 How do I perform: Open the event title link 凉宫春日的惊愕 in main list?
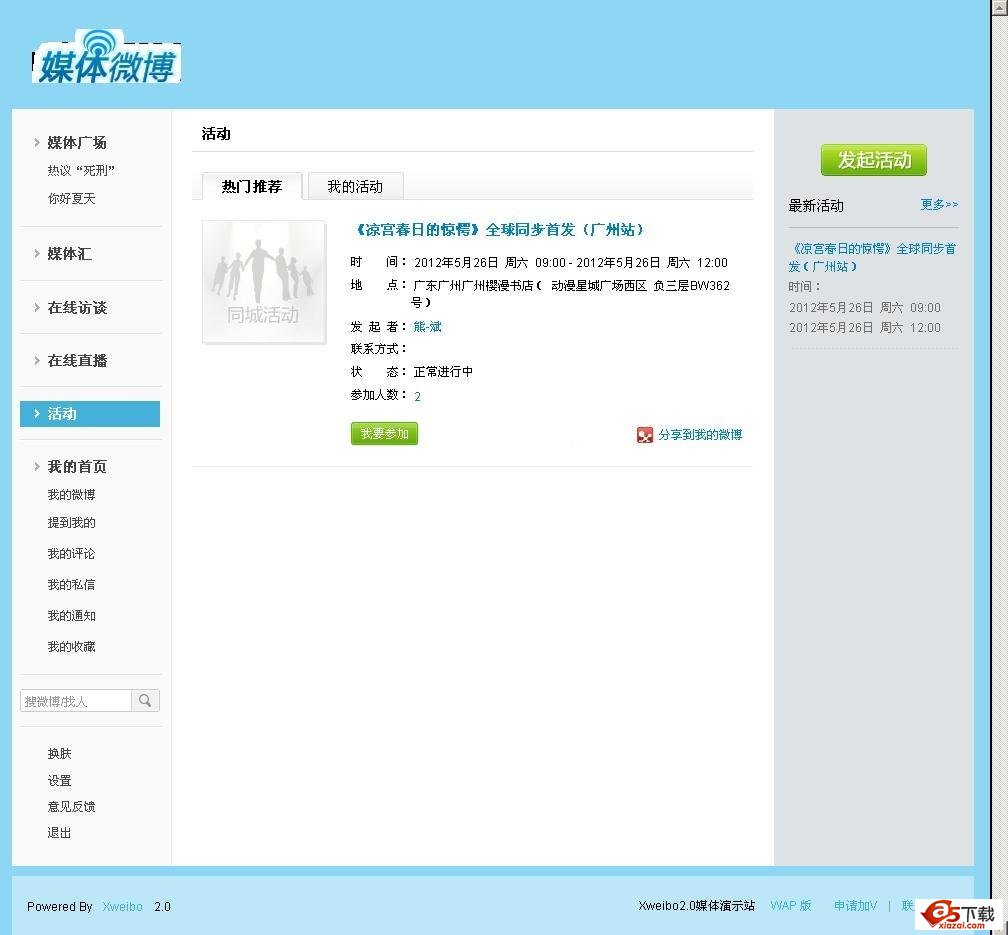tap(498, 230)
